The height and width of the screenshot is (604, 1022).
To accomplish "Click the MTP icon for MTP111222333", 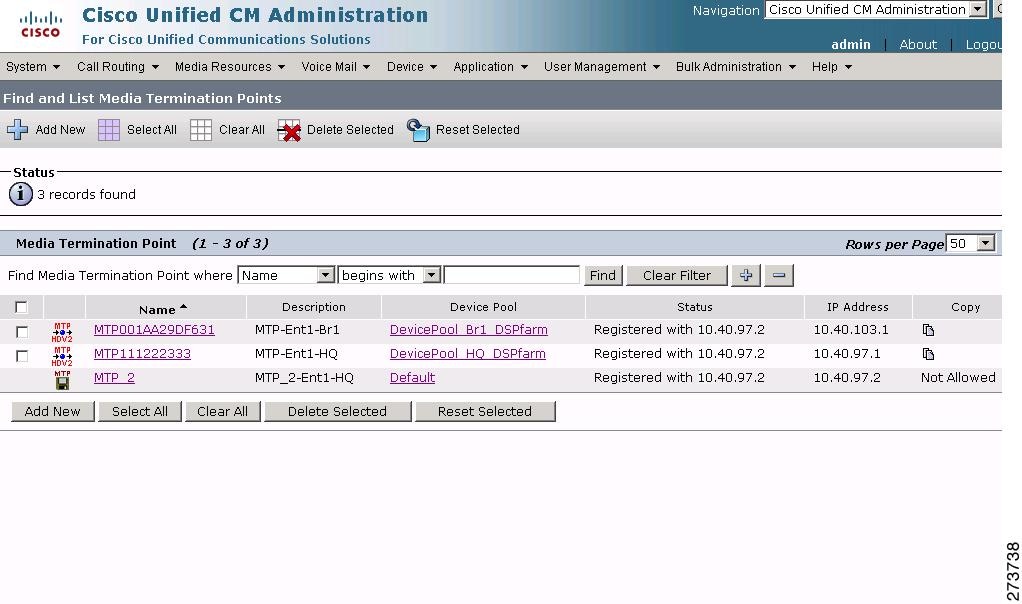I will [62, 356].
